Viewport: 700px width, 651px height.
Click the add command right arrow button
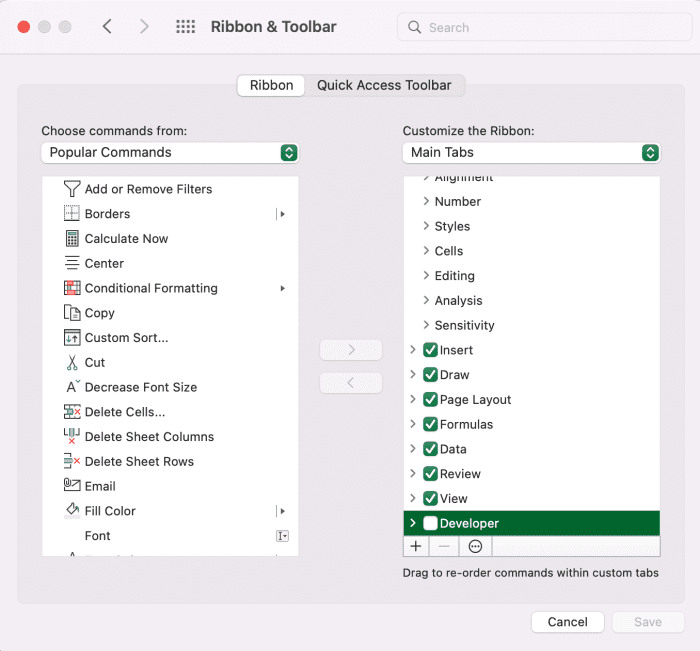[351, 350]
